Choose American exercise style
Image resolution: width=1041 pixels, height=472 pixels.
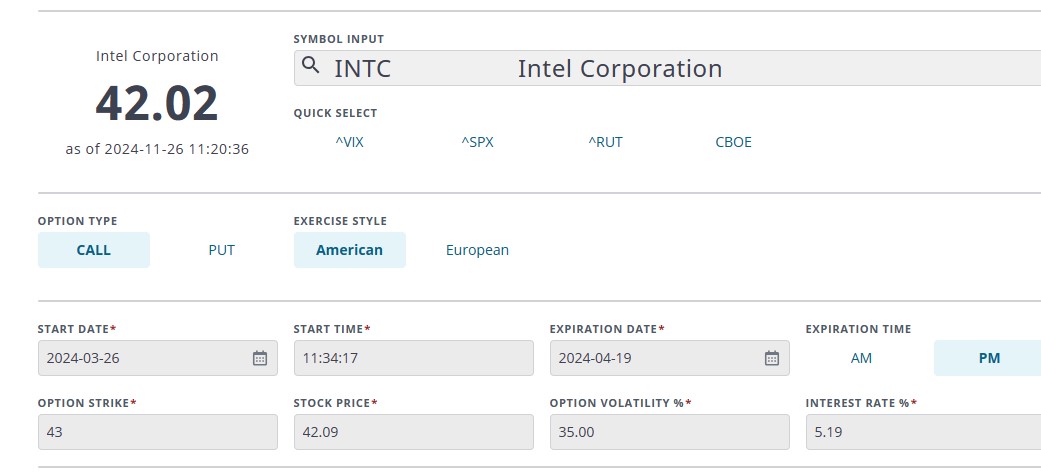click(x=349, y=250)
